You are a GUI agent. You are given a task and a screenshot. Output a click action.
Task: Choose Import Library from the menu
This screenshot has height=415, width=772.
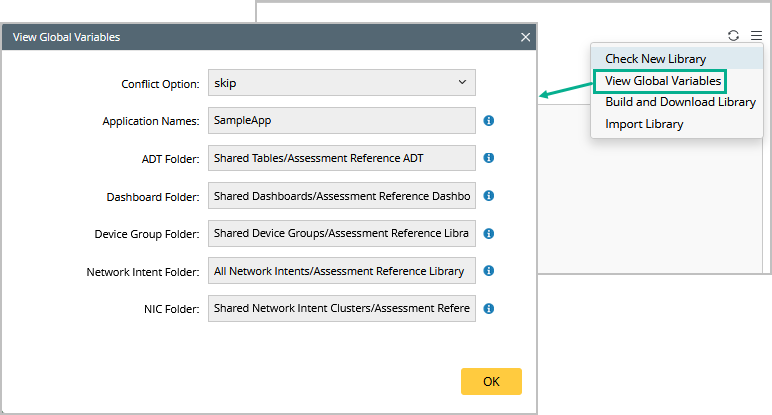[x=644, y=124]
